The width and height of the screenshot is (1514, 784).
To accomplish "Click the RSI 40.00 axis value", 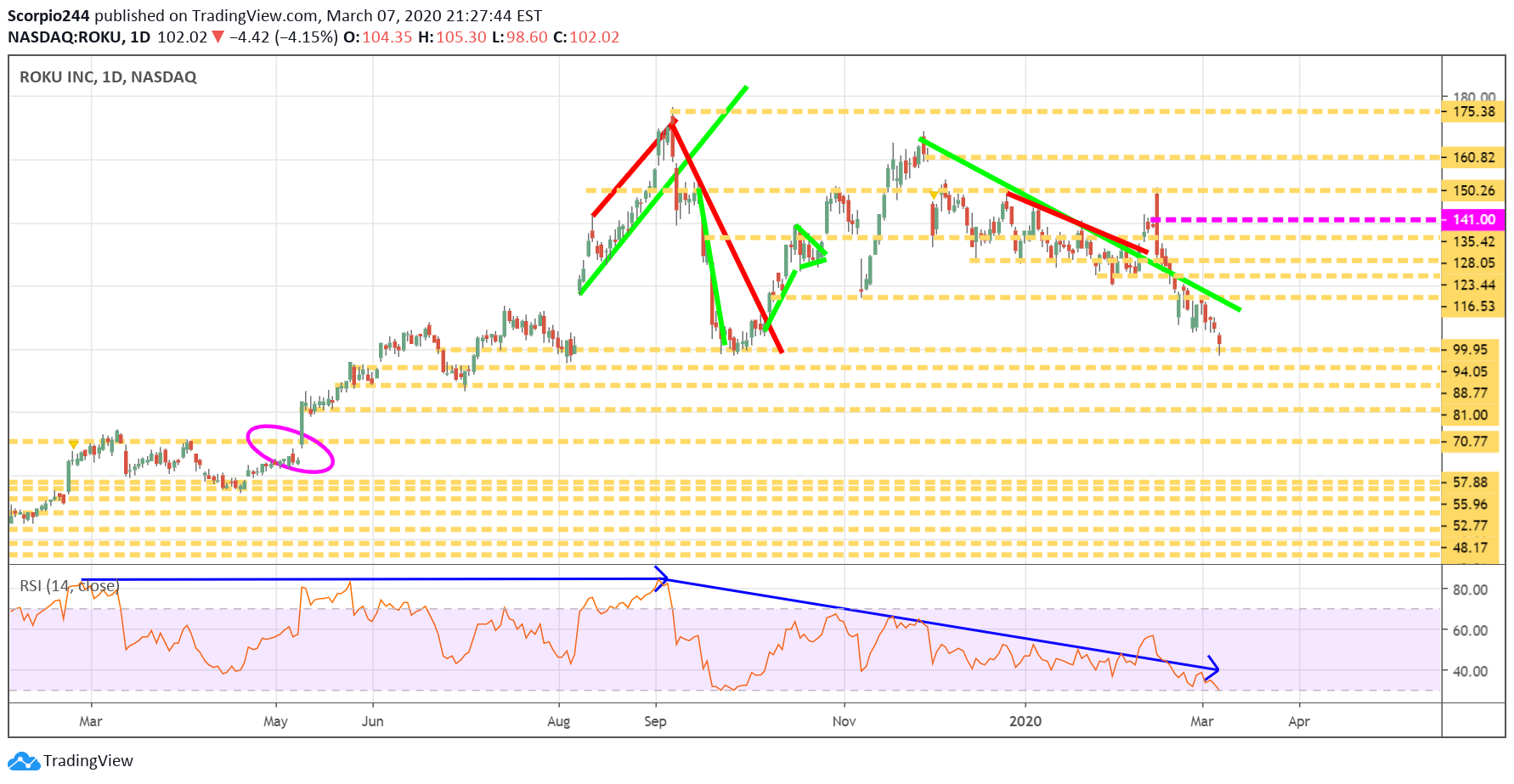I will tap(1470, 671).
